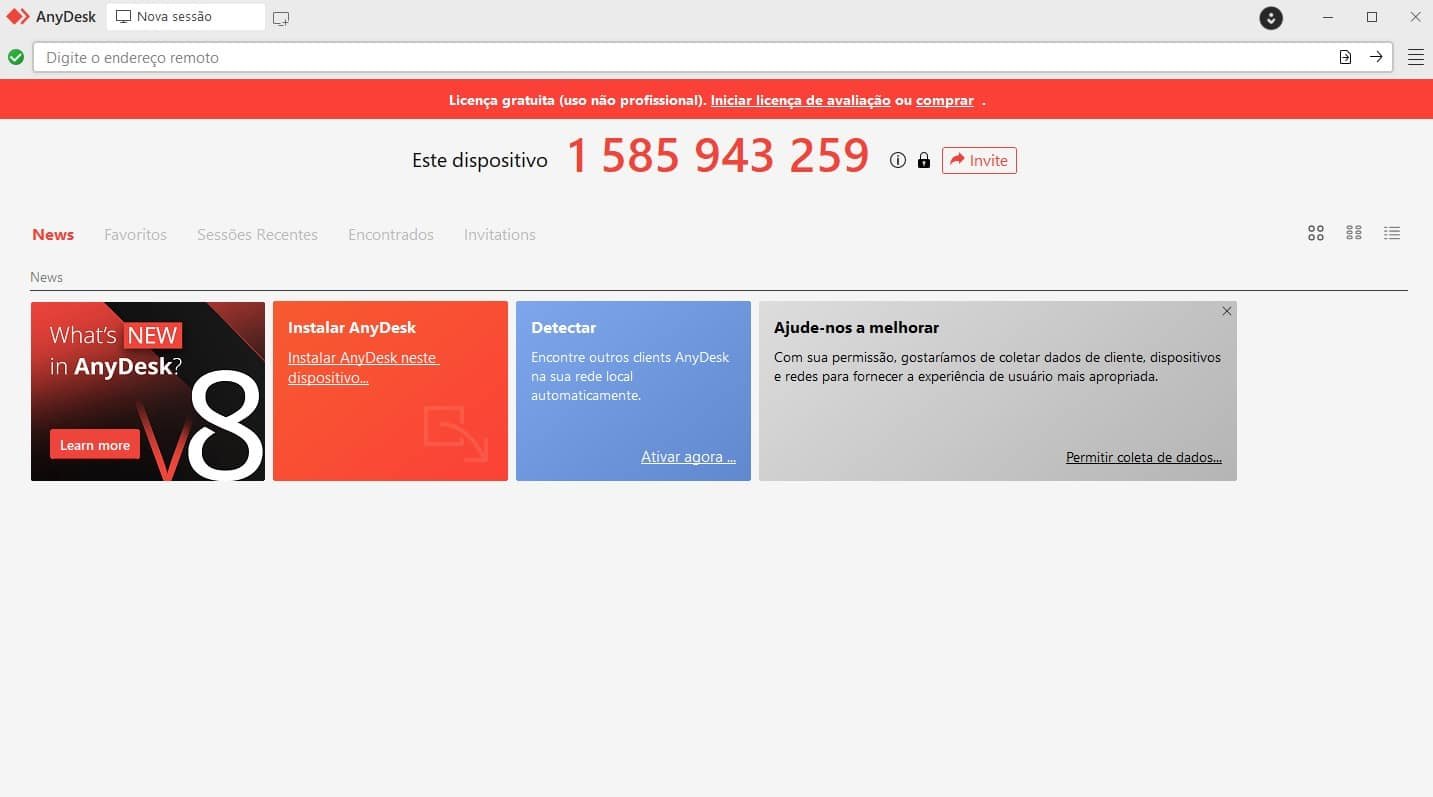Click the AnyDesk logo icon
The width and height of the screenshot is (1433, 797).
point(18,17)
